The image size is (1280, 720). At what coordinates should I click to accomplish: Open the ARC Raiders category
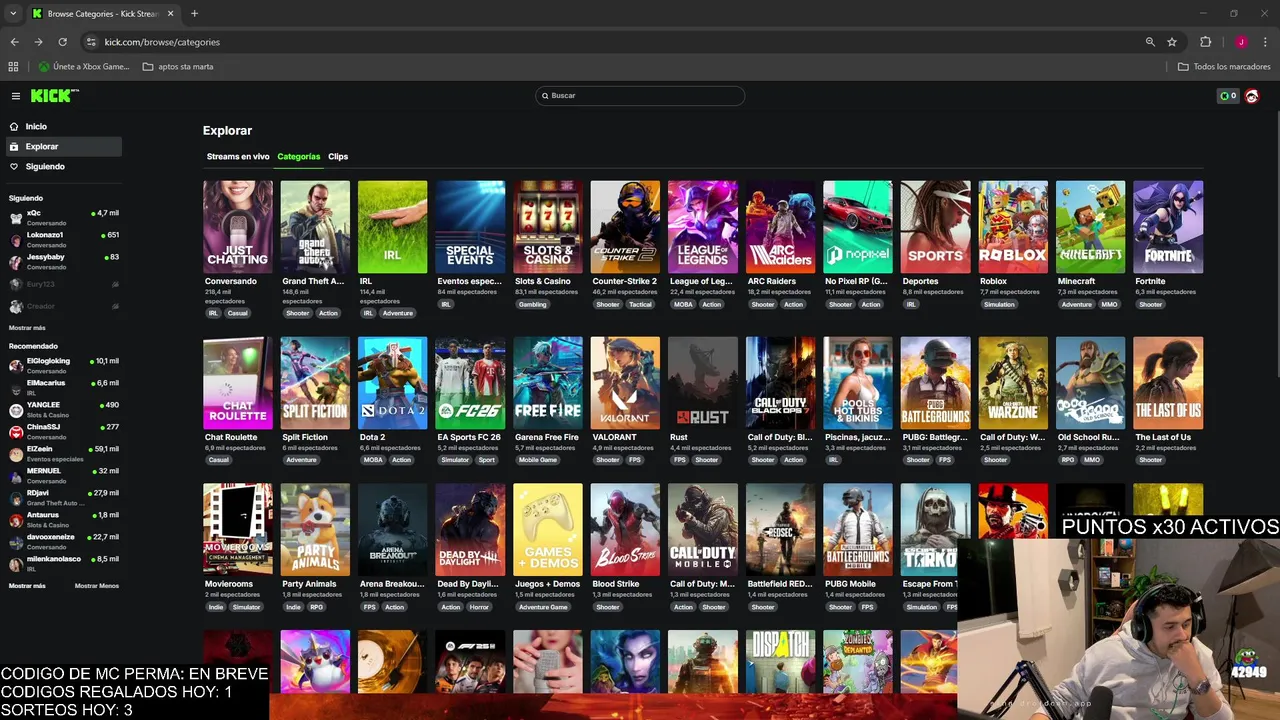coord(780,227)
